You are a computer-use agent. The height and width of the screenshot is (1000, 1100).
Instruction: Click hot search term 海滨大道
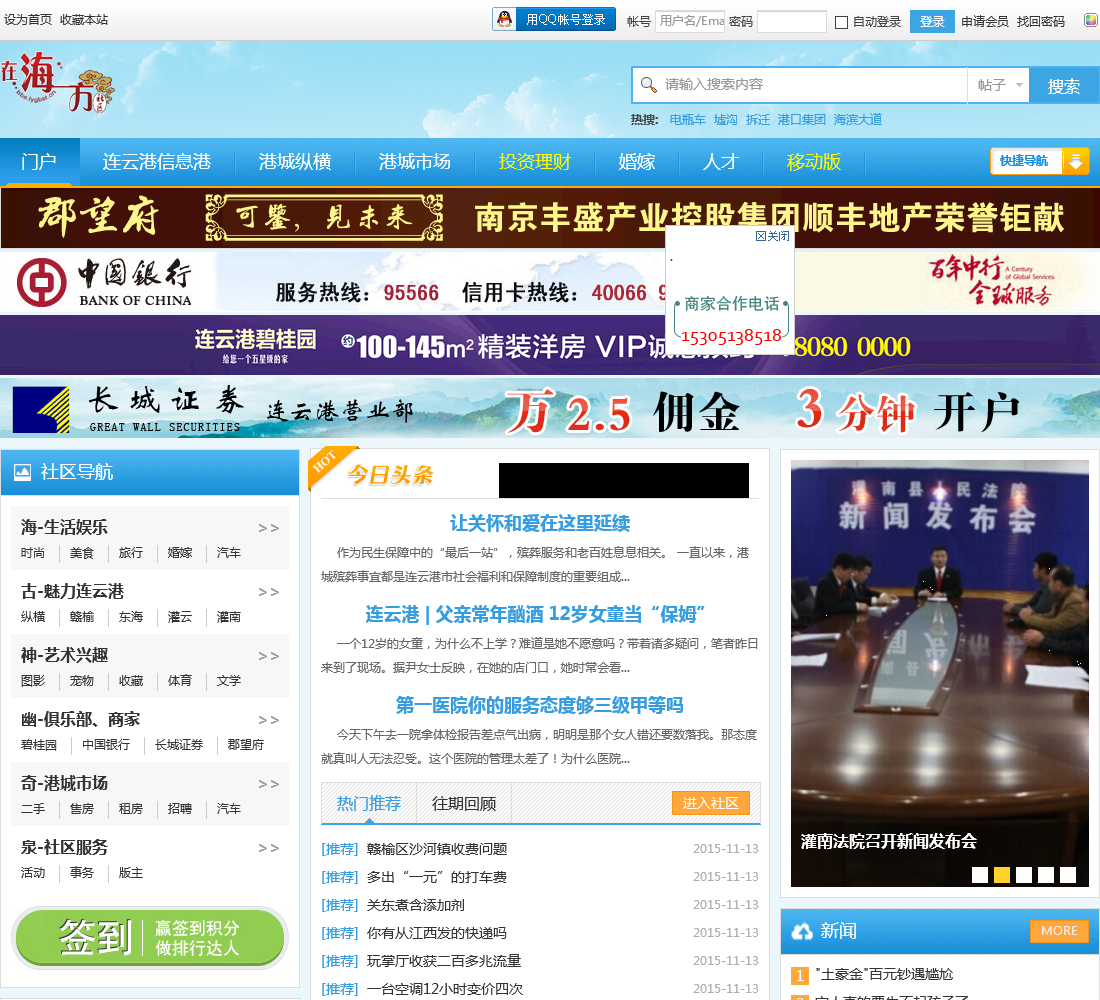[x=857, y=120]
